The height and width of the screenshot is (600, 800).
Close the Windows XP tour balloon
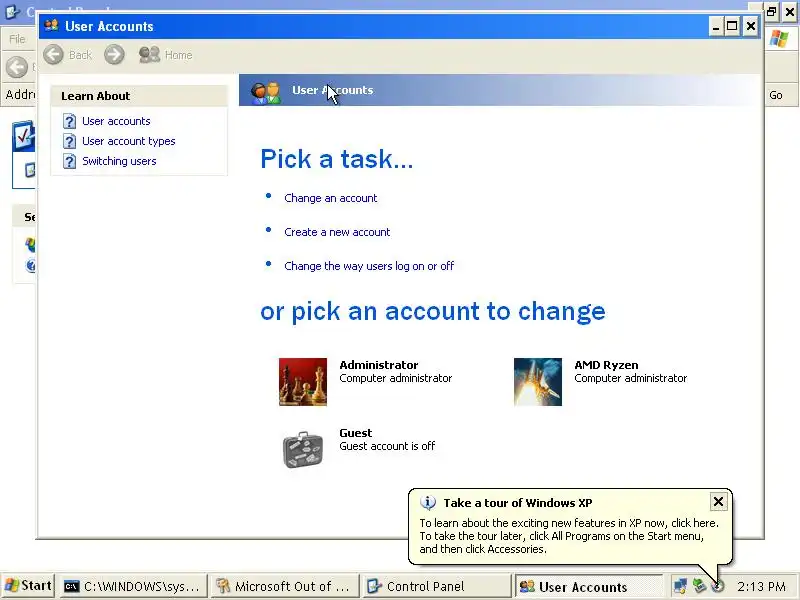click(x=718, y=502)
